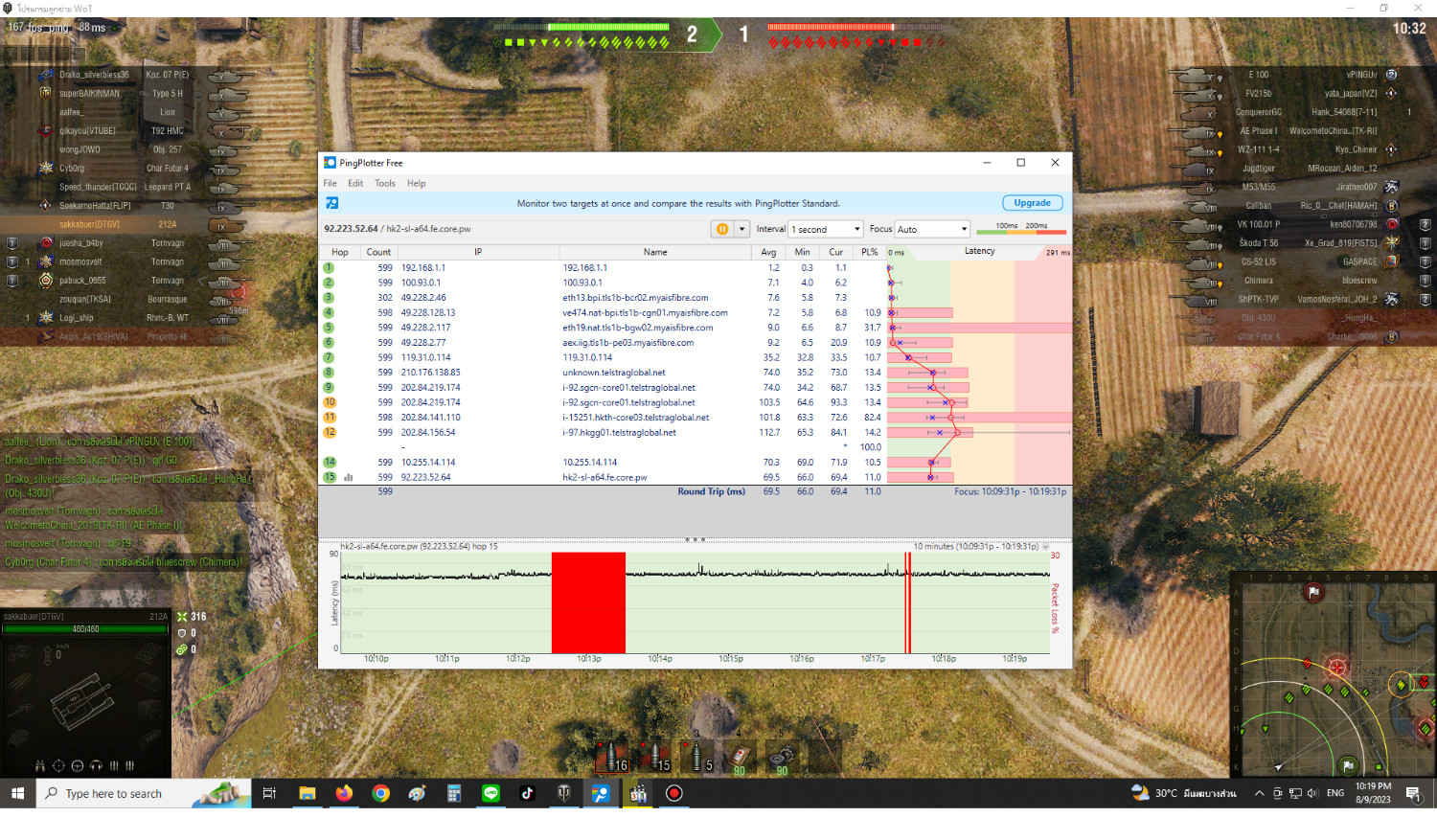Screen dimensions: 1437x840
Task: Click the PL% column header
Action: 869,252
